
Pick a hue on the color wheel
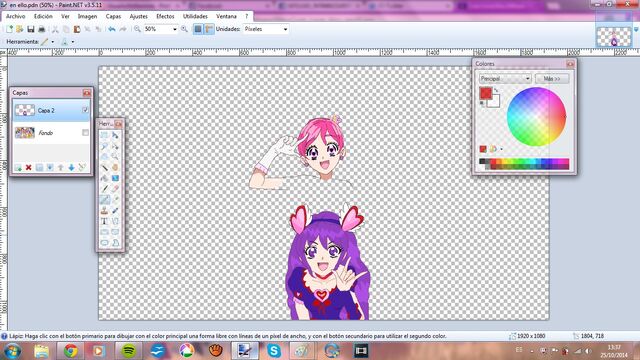pyautogui.click(x=536, y=117)
